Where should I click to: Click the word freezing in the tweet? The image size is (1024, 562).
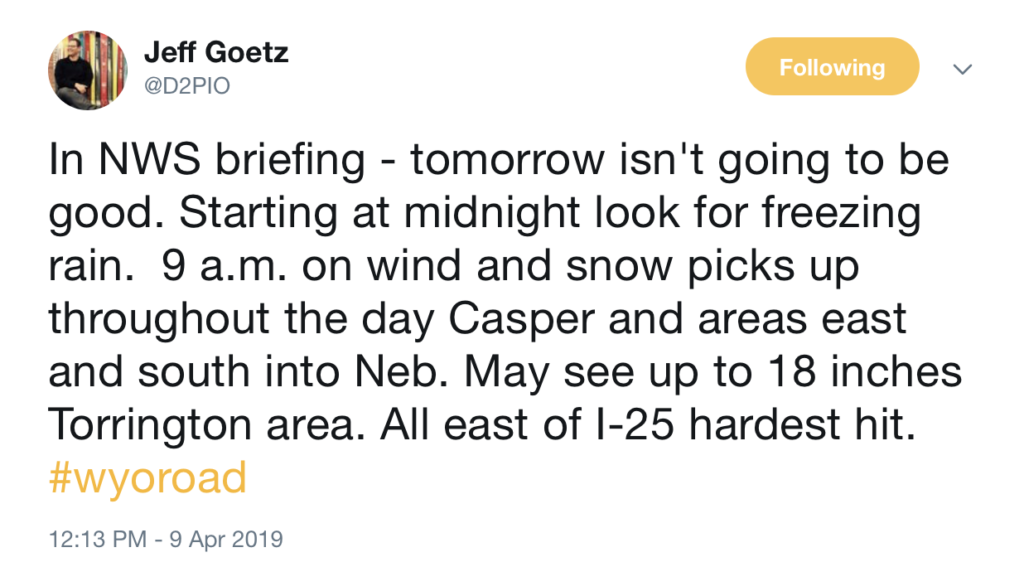pos(841,214)
